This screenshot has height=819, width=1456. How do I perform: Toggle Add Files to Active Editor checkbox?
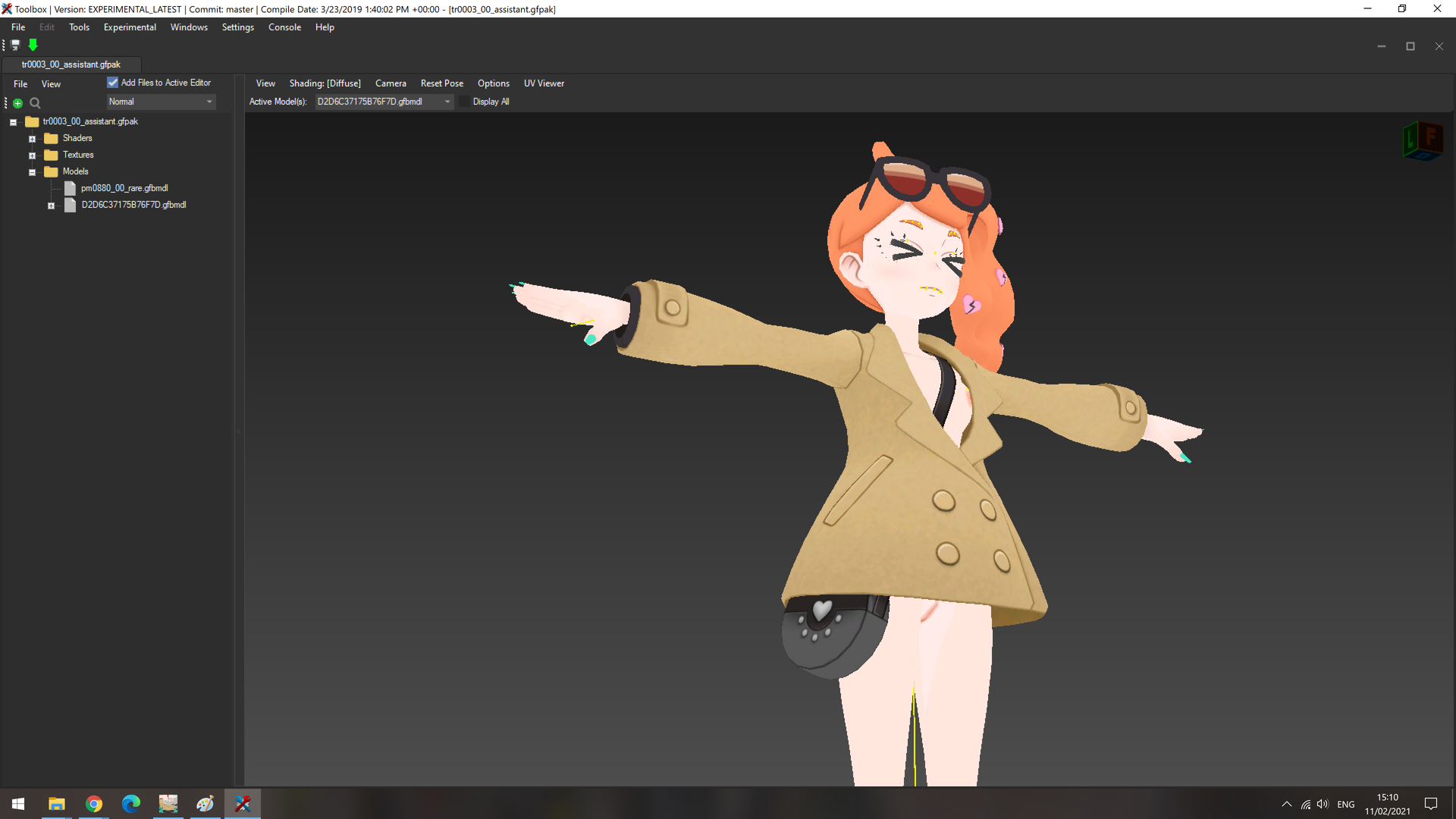pyautogui.click(x=113, y=83)
